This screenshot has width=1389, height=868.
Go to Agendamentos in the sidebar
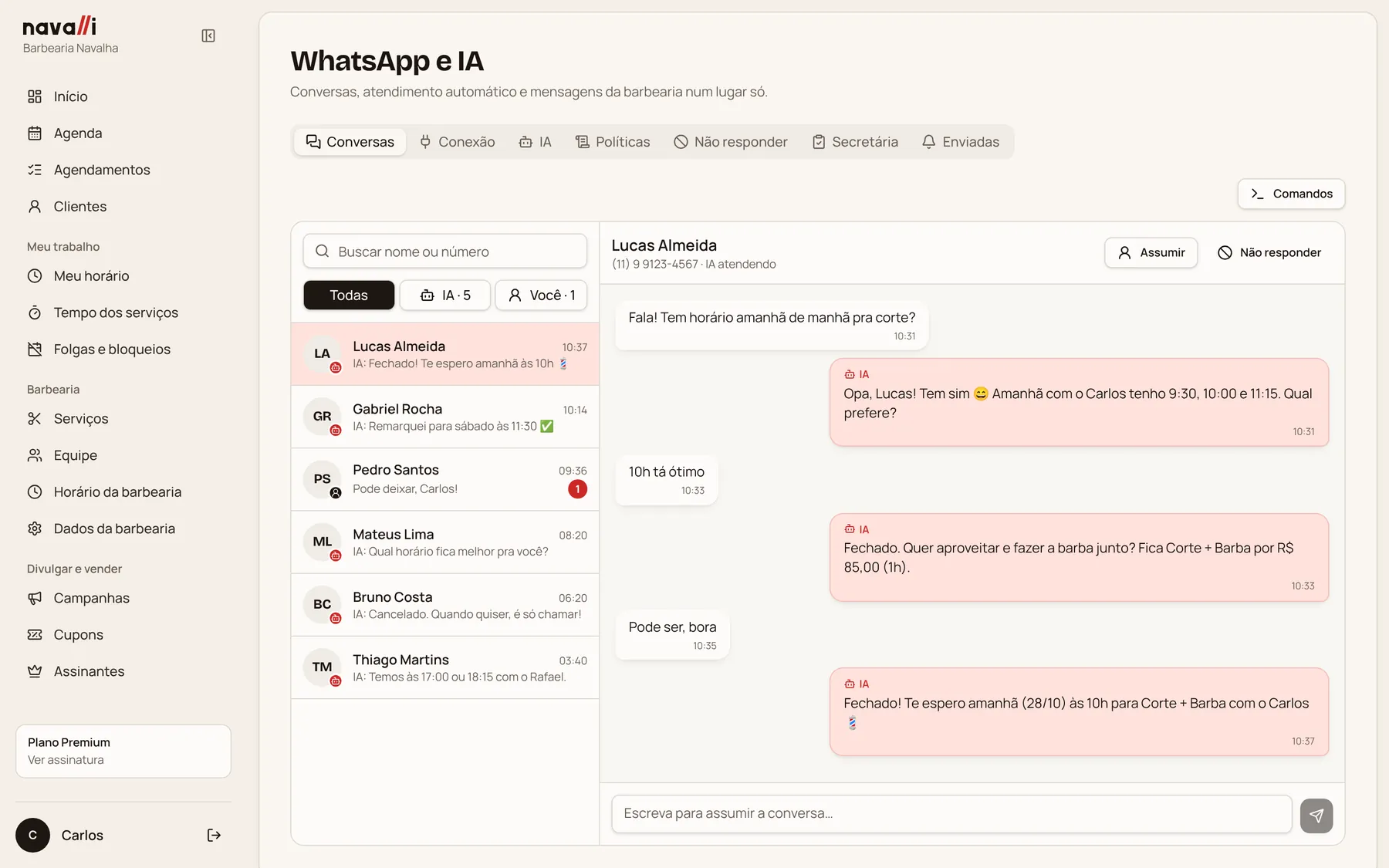(123, 170)
